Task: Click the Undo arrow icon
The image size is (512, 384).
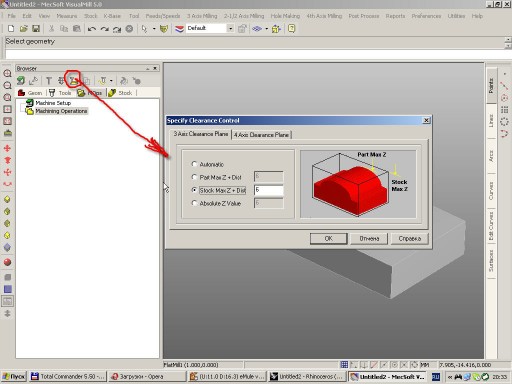Action: (92, 29)
